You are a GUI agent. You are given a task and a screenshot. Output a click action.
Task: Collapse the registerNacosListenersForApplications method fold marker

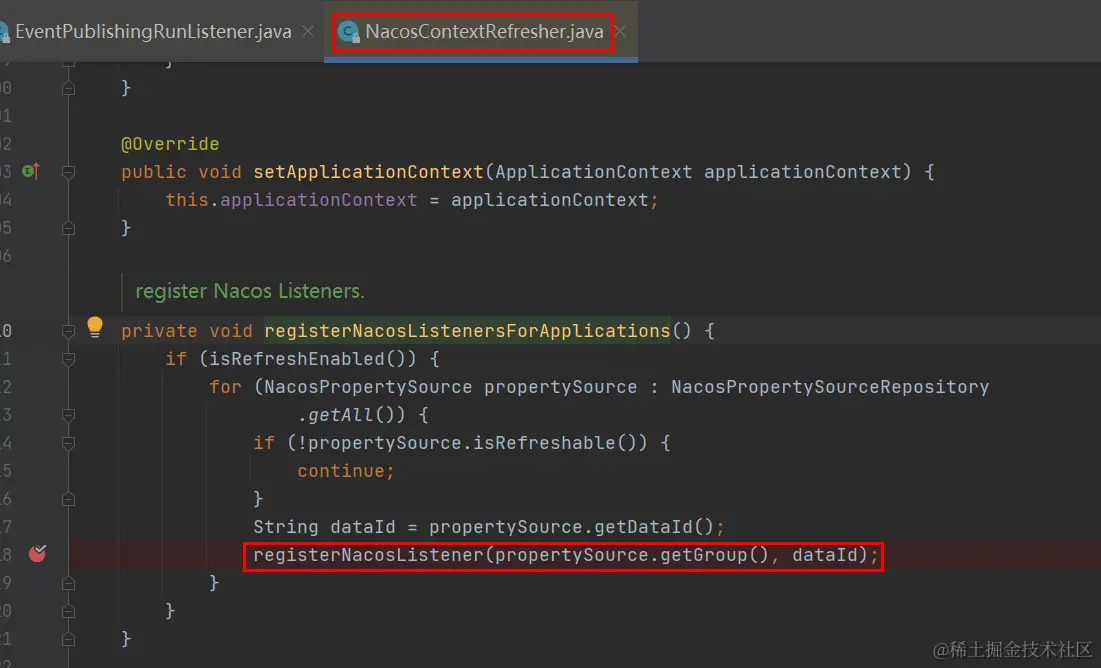coord(68,331)
